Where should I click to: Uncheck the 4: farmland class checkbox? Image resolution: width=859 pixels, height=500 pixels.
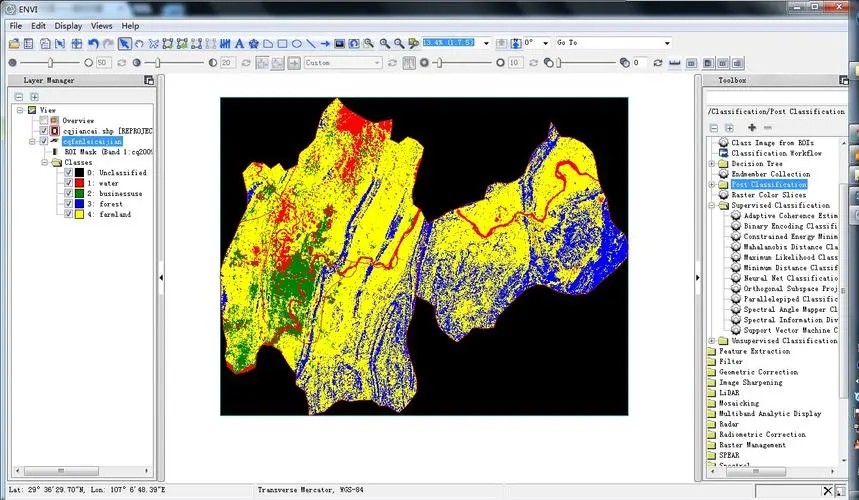coord(68,214)
